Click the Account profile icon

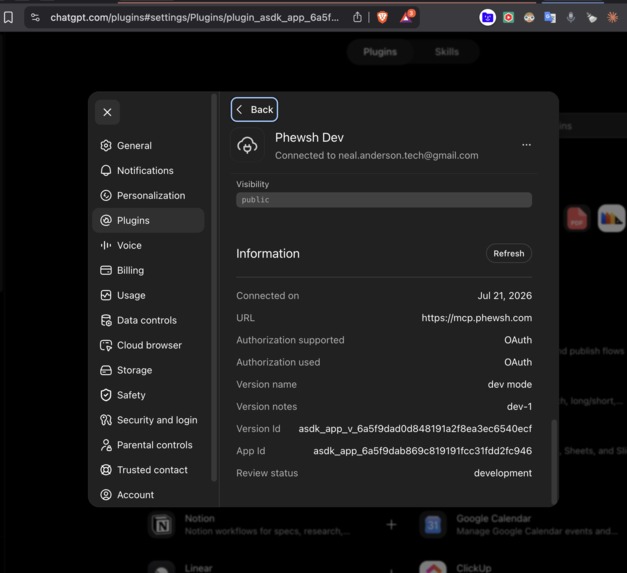tap(106, 495)
